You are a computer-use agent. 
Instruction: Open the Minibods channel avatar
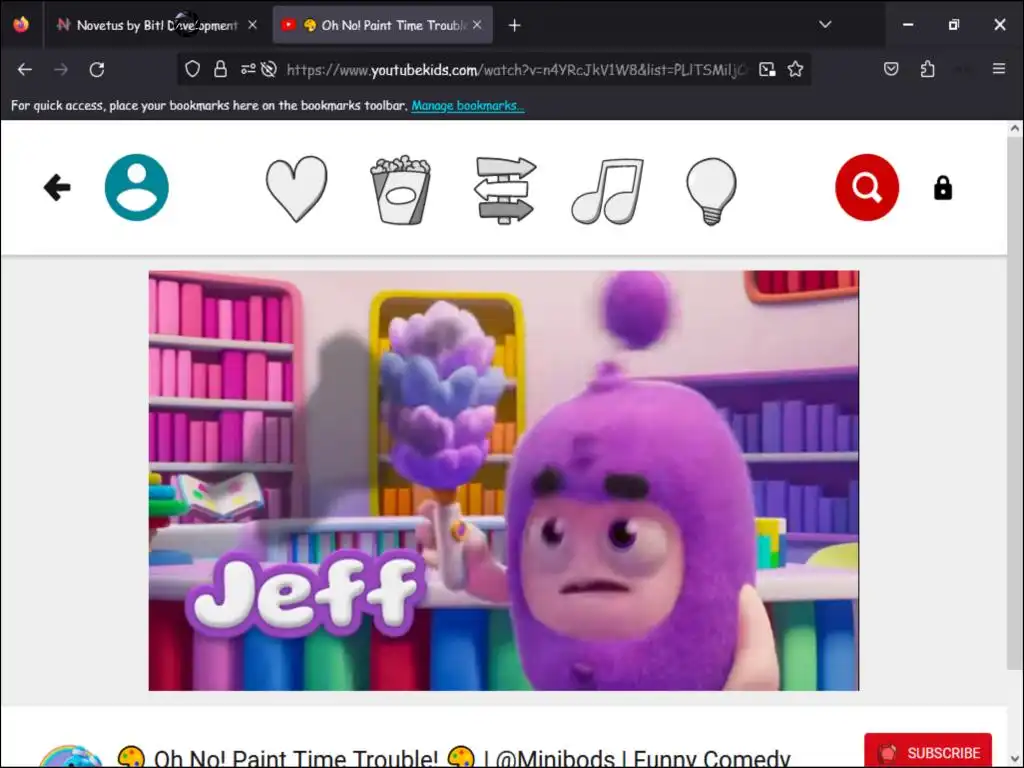pos(70,757)
